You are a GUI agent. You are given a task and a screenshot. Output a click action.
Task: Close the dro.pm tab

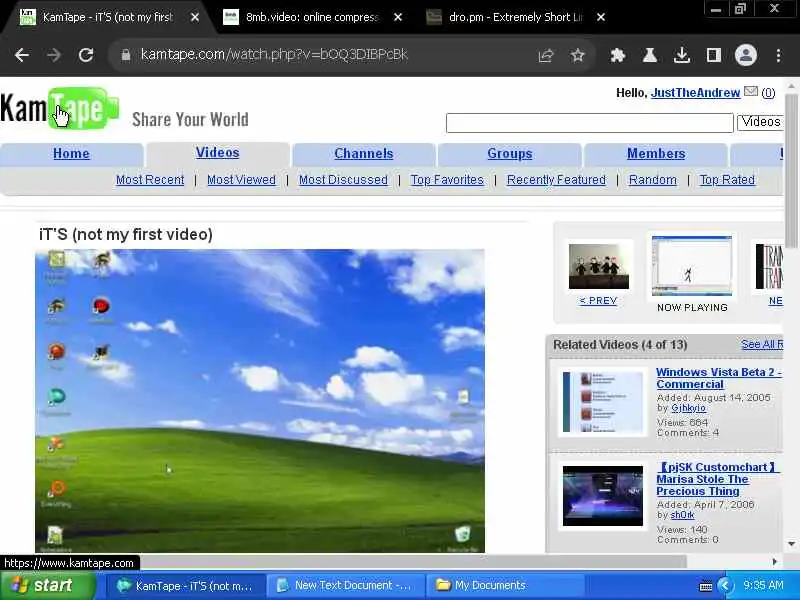(601, 17)
